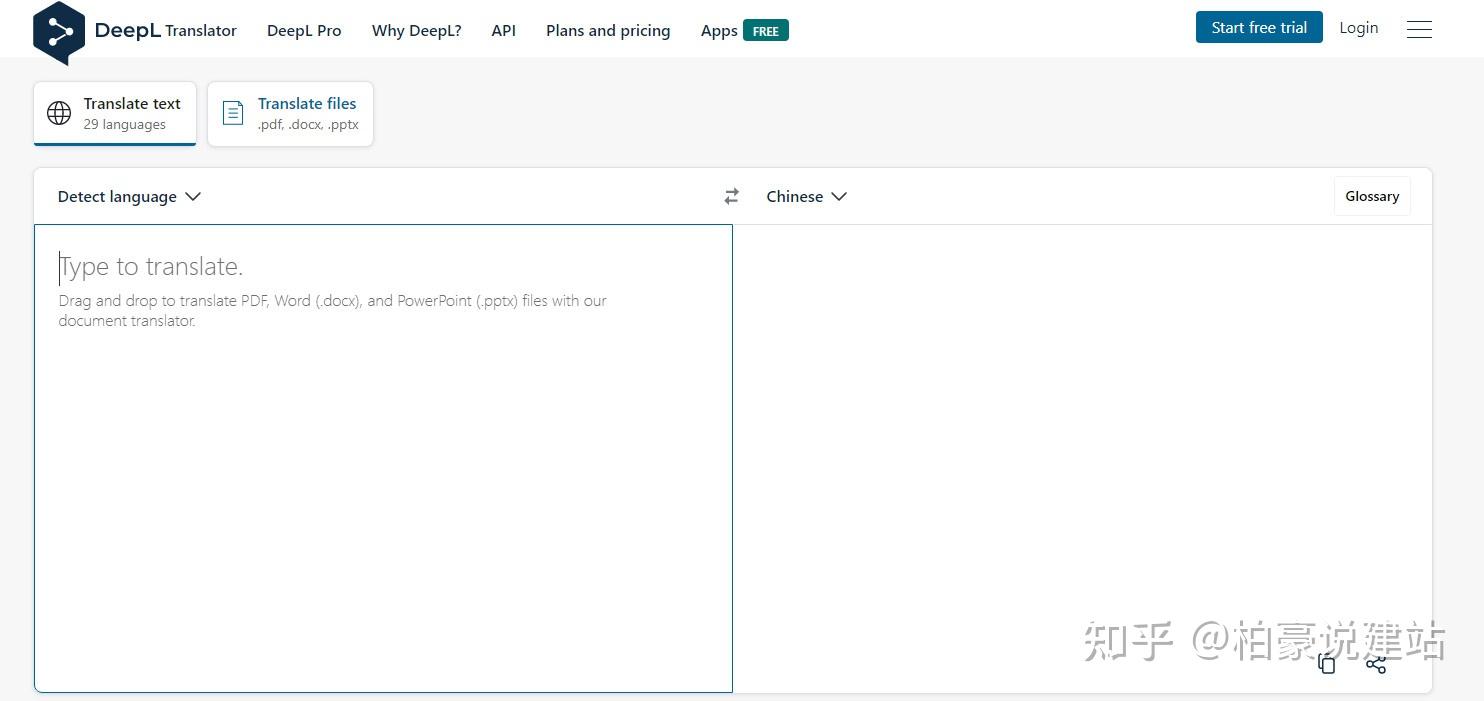Open the Glossary button
Screen dimensions: 1484x701
[x=1372, y=196]
